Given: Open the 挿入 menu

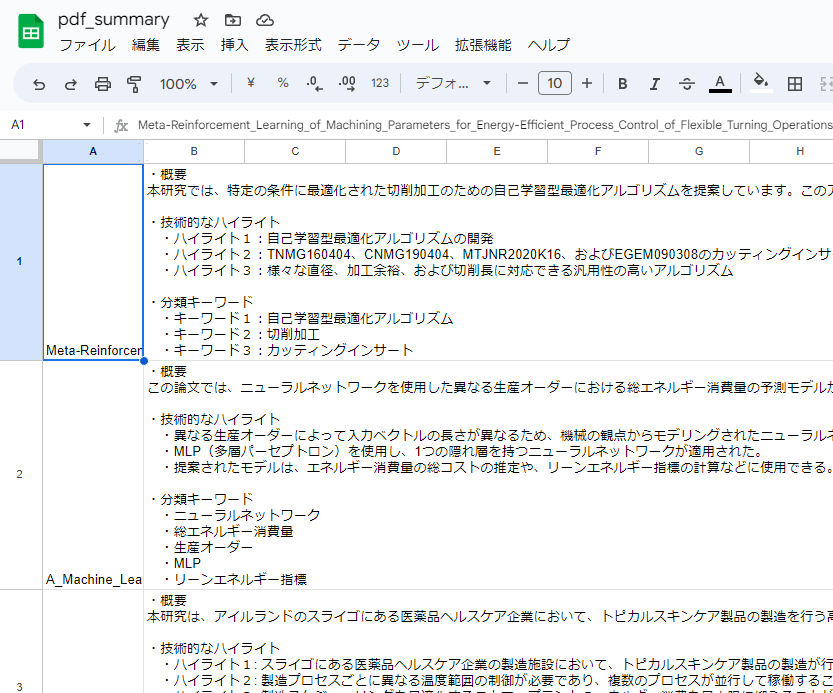Looking at the screenshot, I should pyautogui.click(x=234, y=45).
